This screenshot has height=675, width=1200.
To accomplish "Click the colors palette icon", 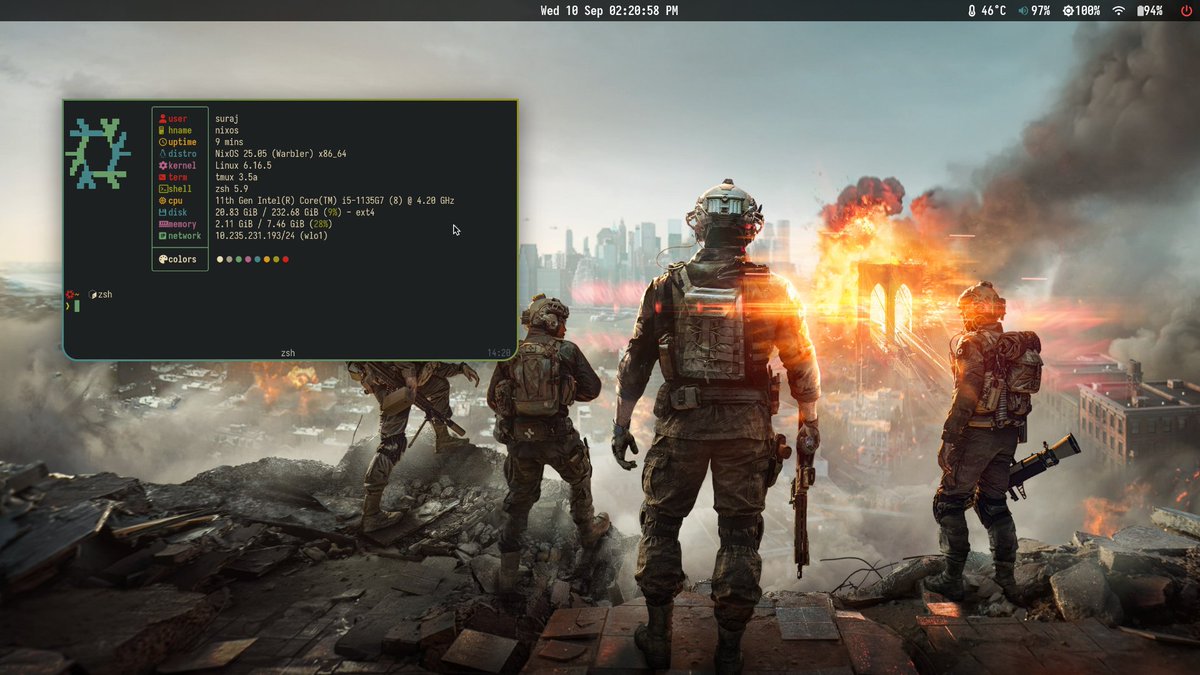I will (162, 259).
